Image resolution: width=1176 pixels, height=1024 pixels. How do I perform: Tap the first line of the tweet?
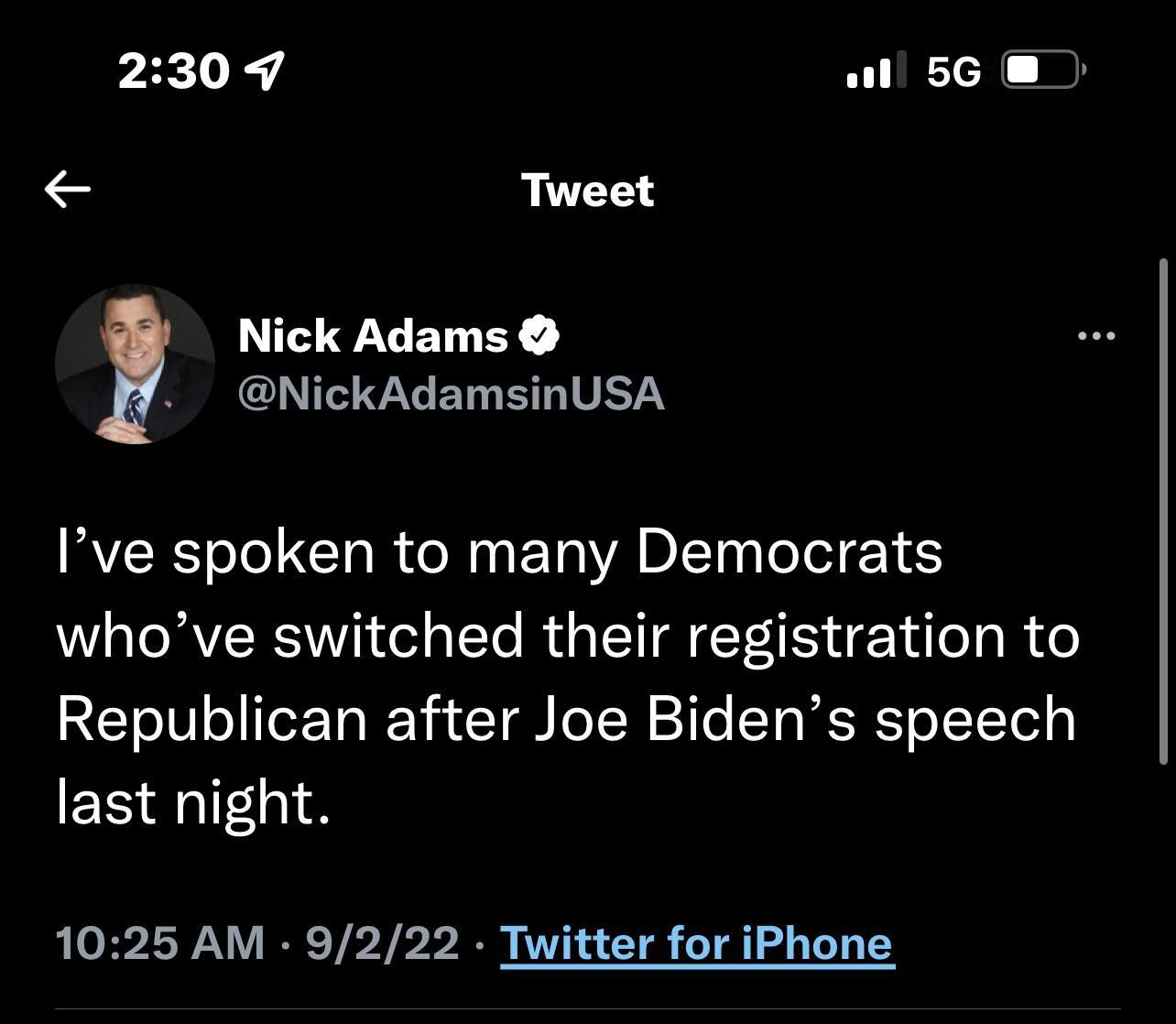point(499,550)
